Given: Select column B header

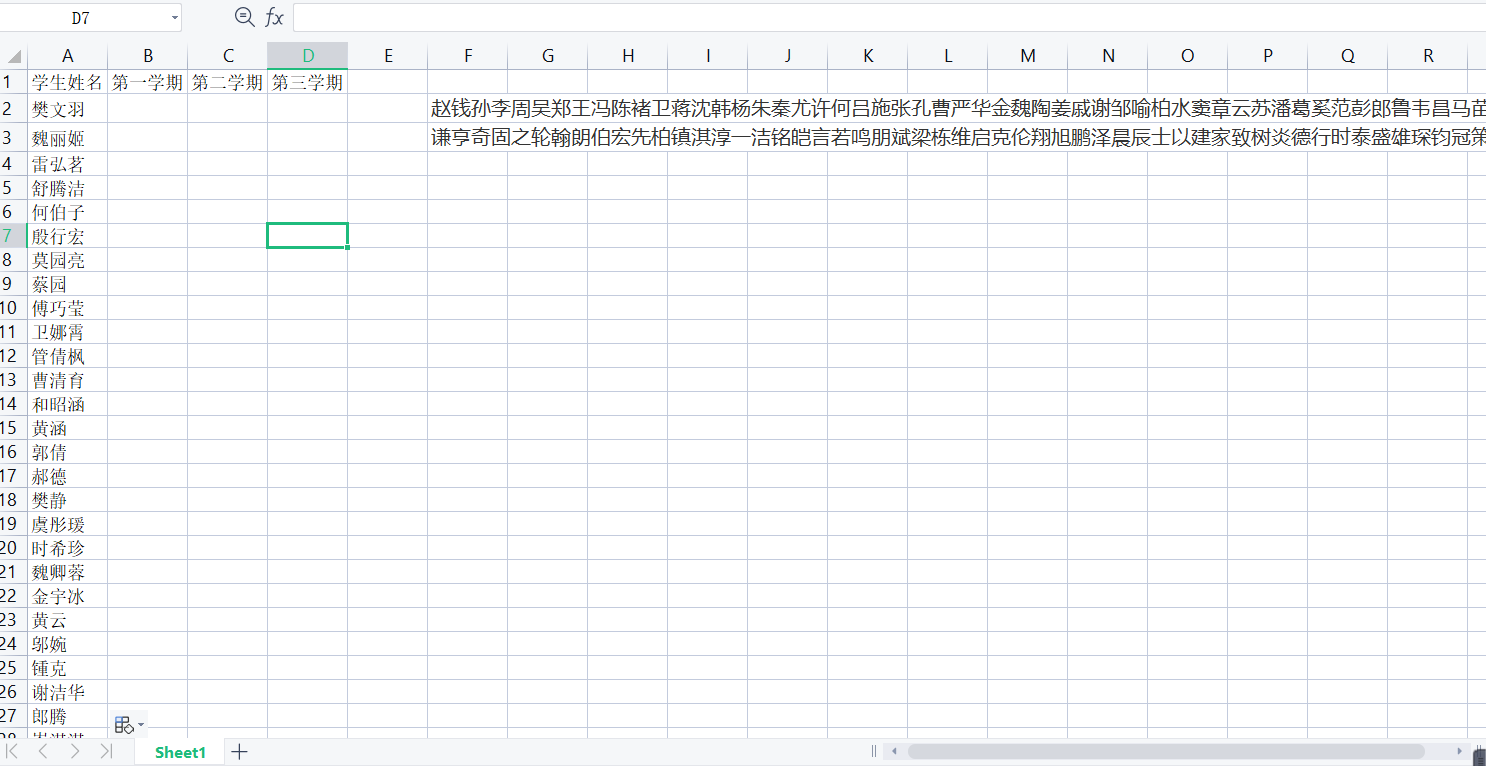Looking at the screenshot, I should click(147, 56).
